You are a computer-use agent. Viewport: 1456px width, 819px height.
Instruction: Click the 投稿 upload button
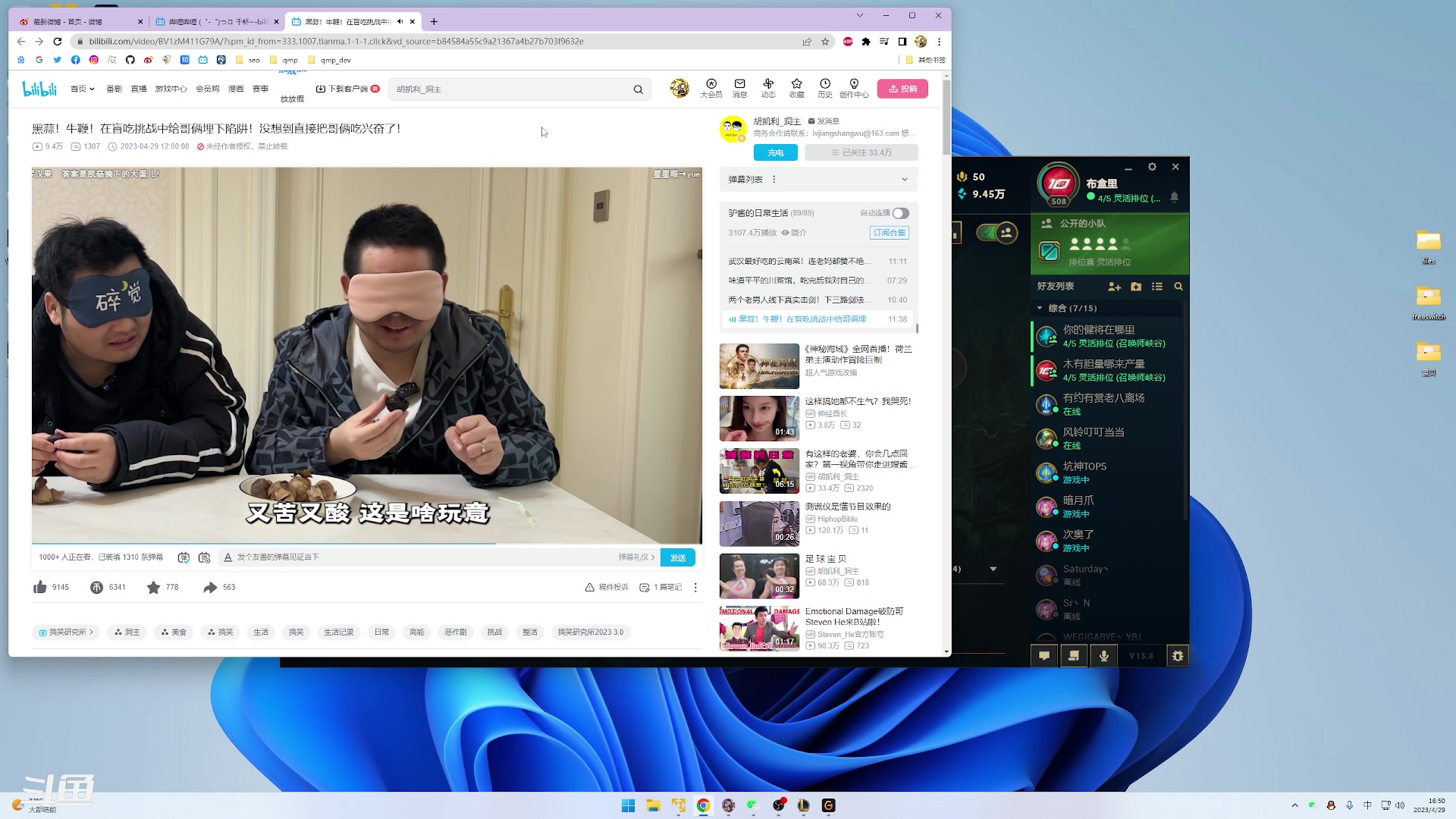tap(902, 89)
